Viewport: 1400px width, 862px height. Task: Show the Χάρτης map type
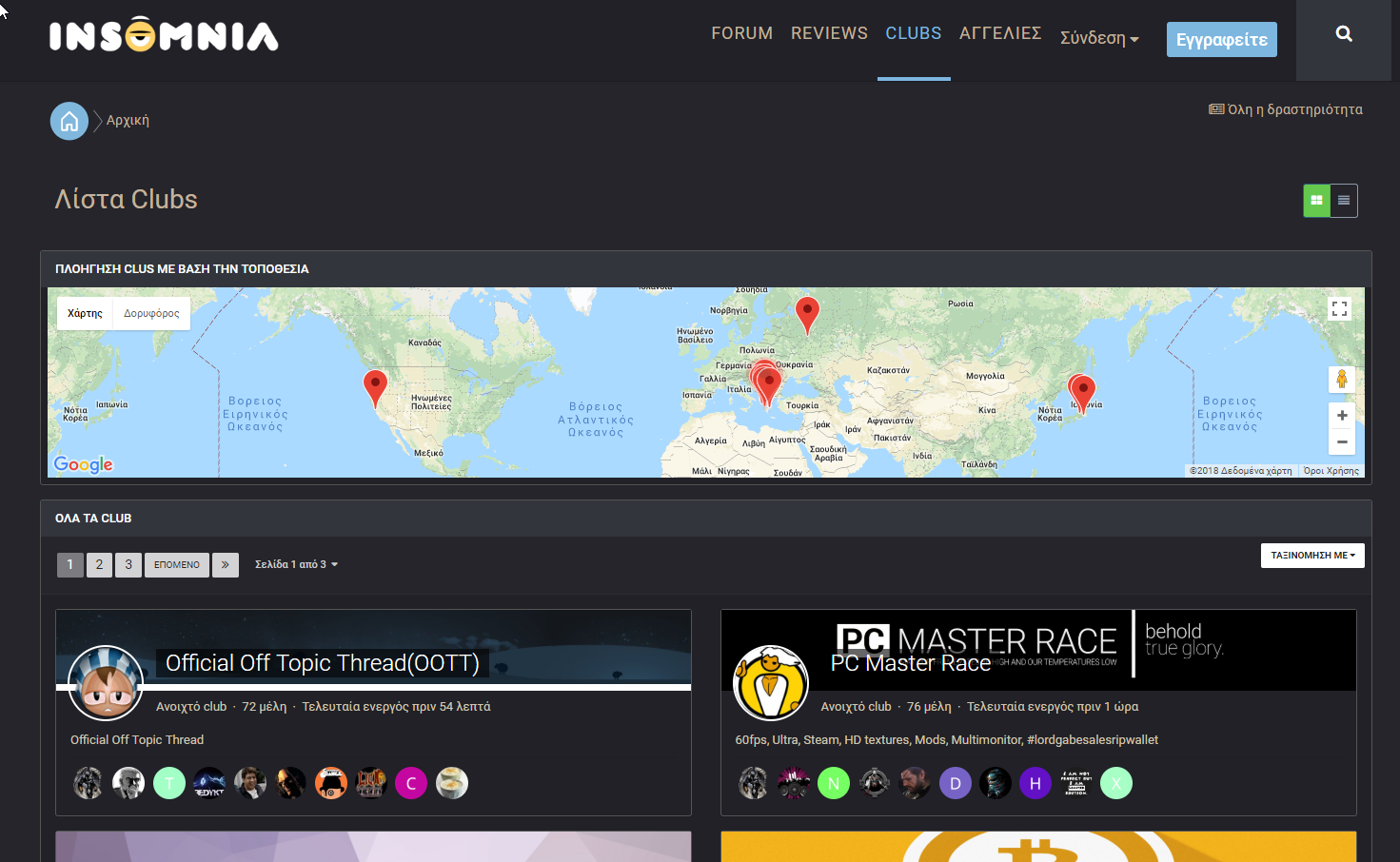click(x=85, y=313)
